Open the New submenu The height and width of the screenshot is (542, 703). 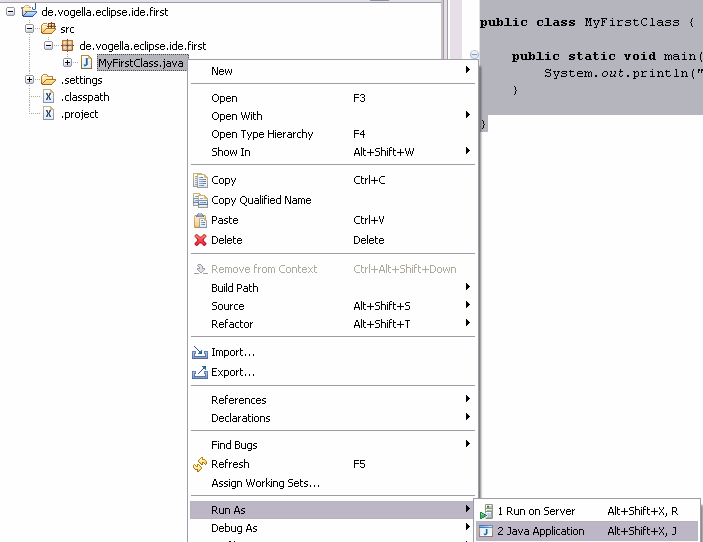coord(222,71)
